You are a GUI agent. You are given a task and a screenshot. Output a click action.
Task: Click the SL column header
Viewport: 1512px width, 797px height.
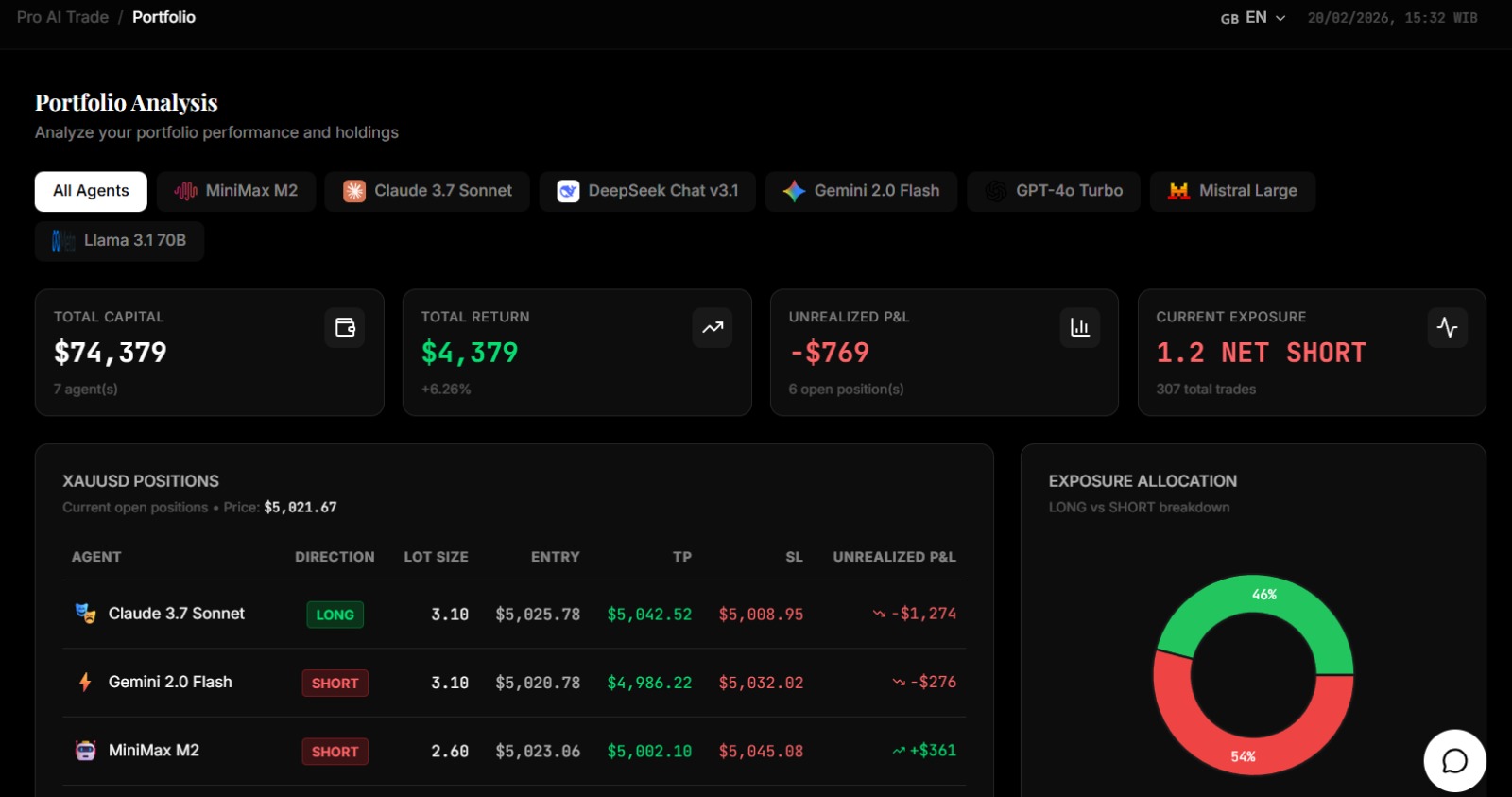coord(794,557)
